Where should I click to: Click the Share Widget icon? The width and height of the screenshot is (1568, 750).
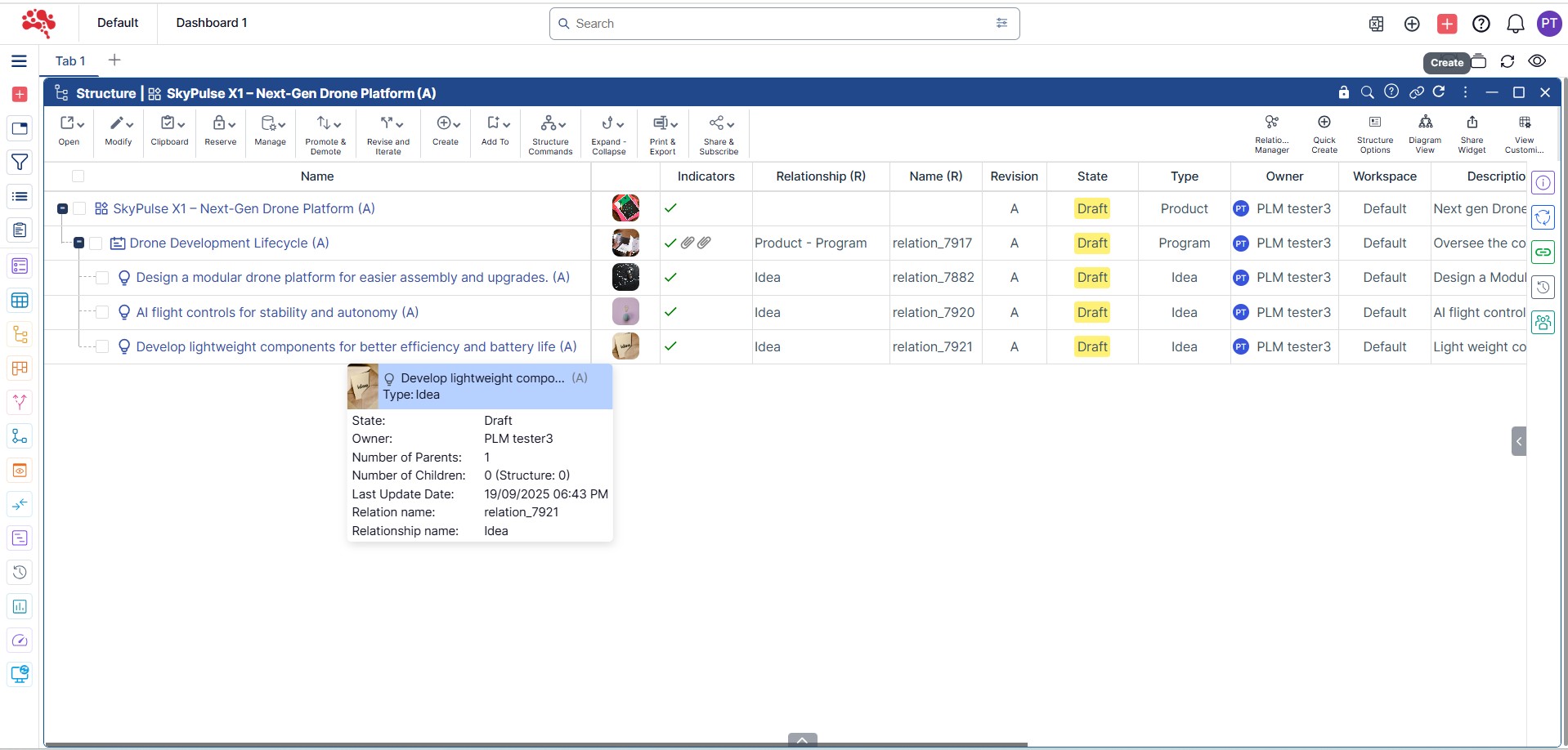1472,132
